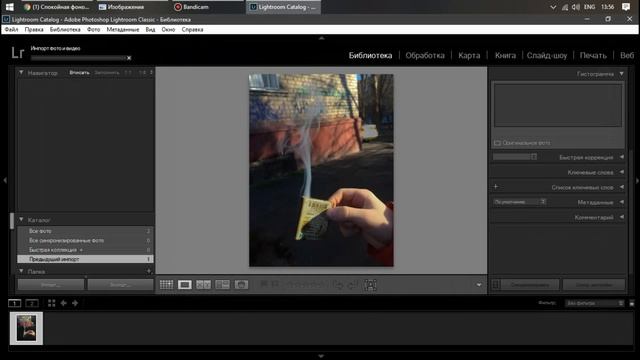Open toolbar content options arrow

(479, 285)
